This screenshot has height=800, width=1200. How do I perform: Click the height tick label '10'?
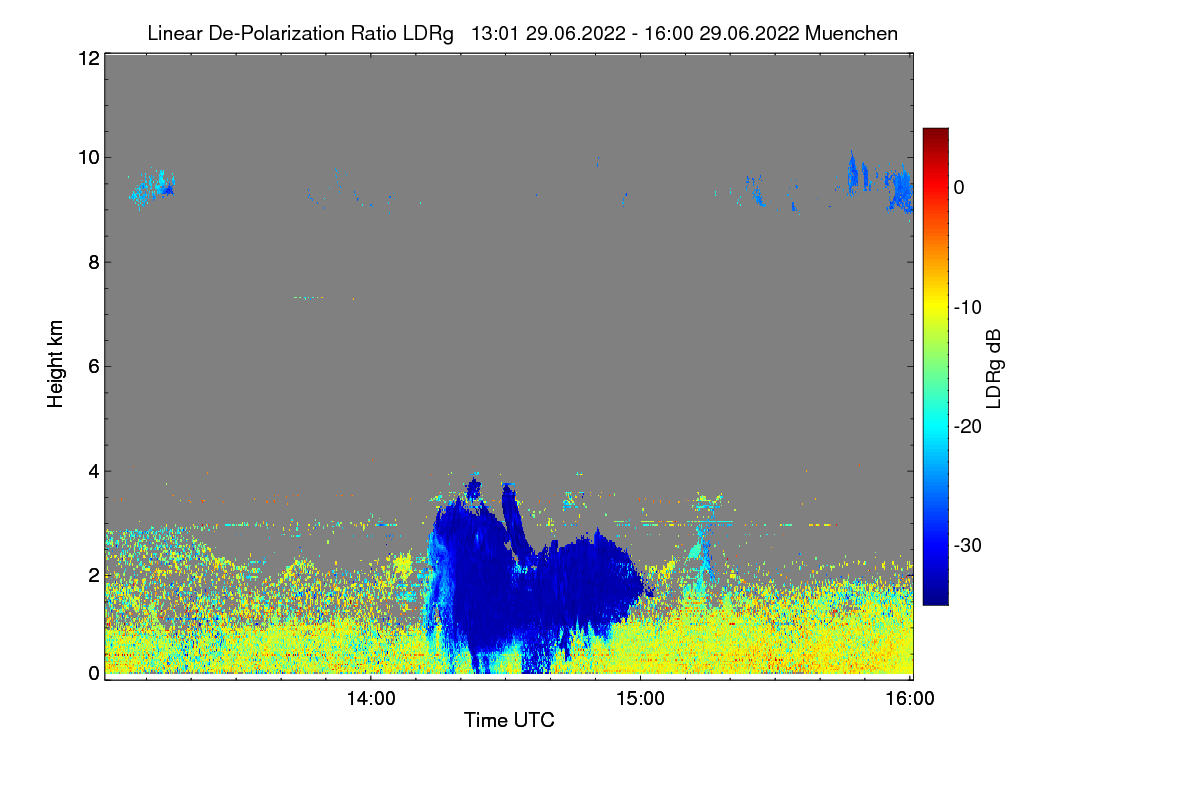click(x=87, y=158)
